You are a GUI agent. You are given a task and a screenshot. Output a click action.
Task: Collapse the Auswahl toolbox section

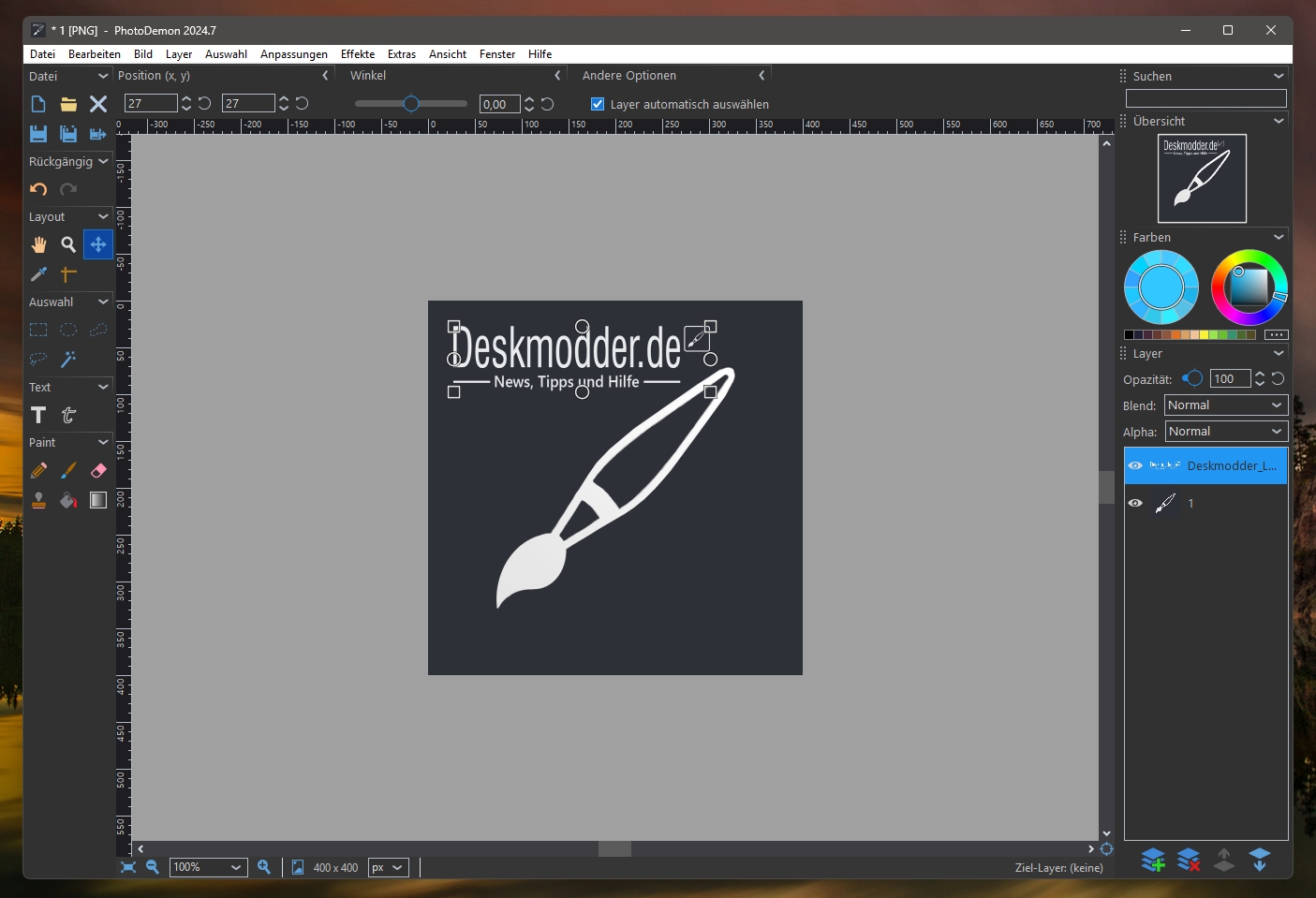(103, 302)
